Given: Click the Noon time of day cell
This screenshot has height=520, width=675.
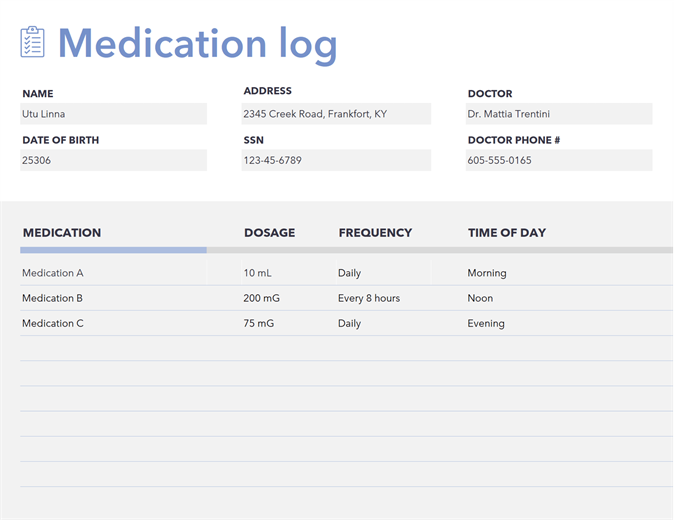Looking at the screenshot, I should (x=481, y=298).
